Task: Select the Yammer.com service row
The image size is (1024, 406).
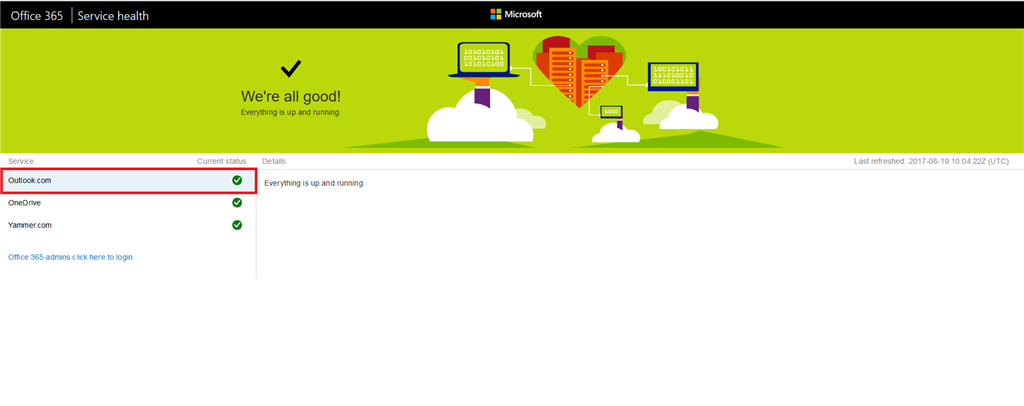Action: [x=128, y=225]
